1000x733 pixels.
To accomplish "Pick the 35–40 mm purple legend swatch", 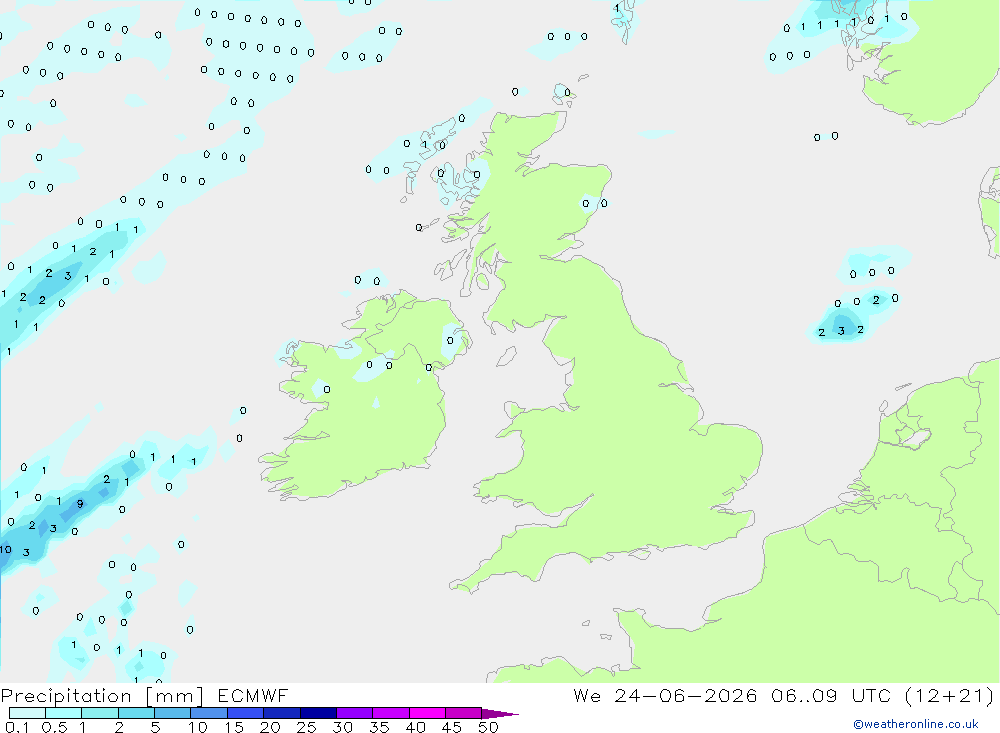I will pyautogui.click(x=391, y=713).
